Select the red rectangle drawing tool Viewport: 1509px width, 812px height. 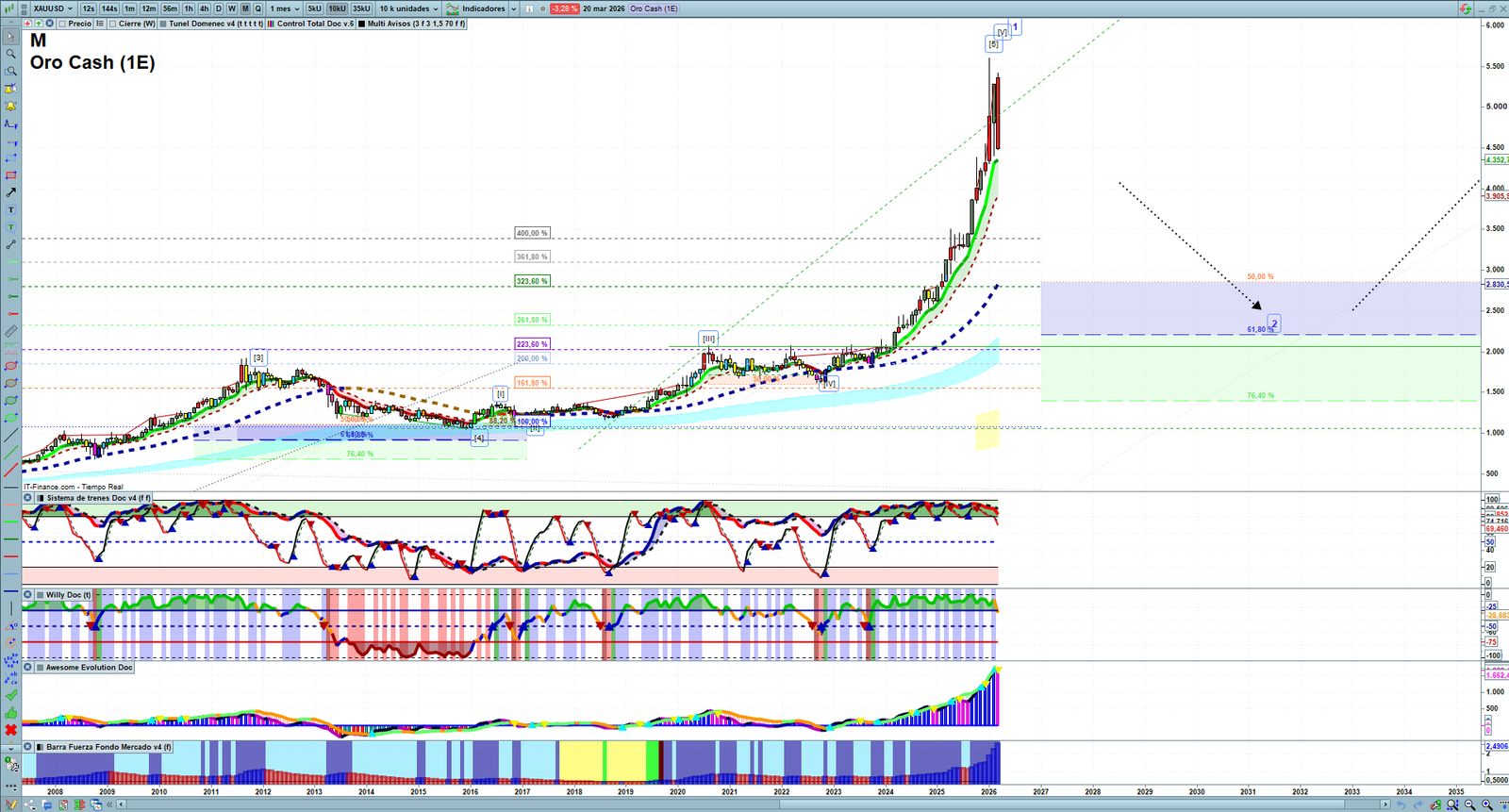(x=11, y=175)
